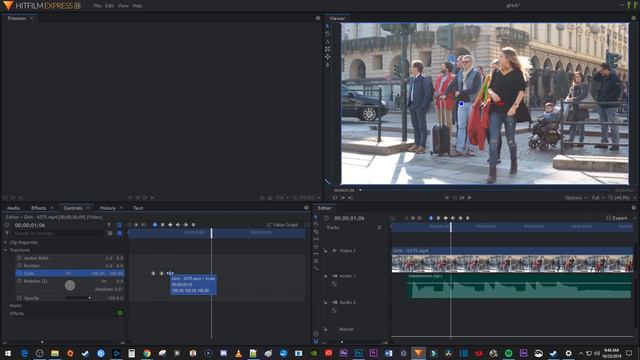Click the first Scale keyframe in Controls timeline
The image size is (640, 360).
pyautogui.click(x=153, y=273)
